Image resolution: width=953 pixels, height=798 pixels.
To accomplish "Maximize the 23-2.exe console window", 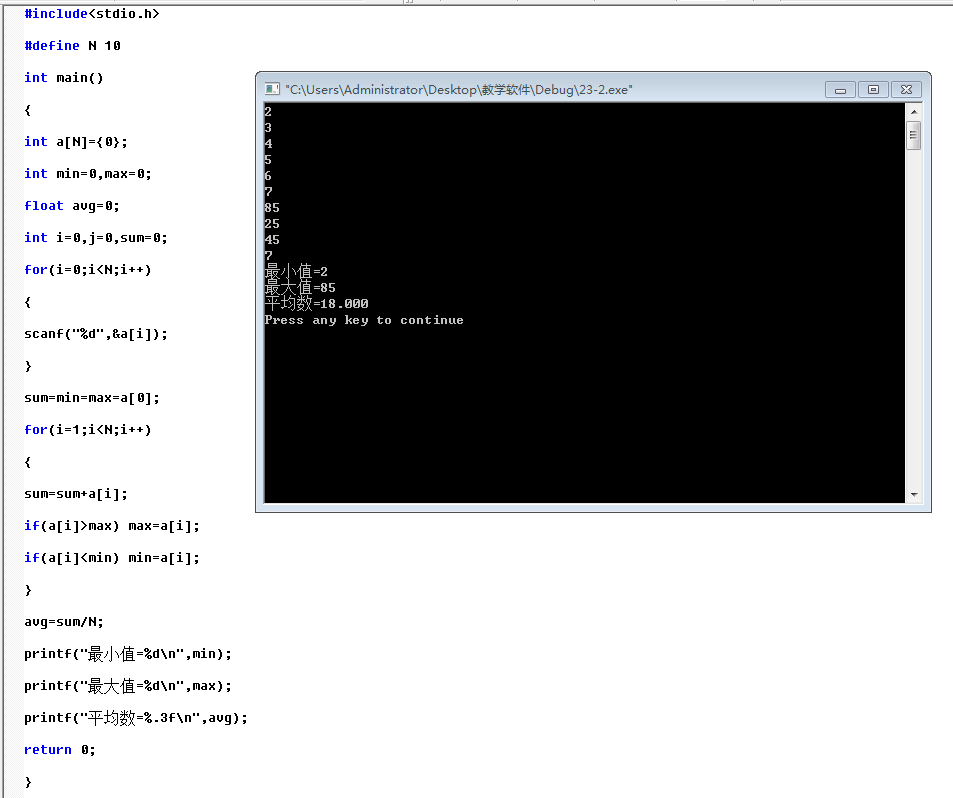I will pos(873,90).
